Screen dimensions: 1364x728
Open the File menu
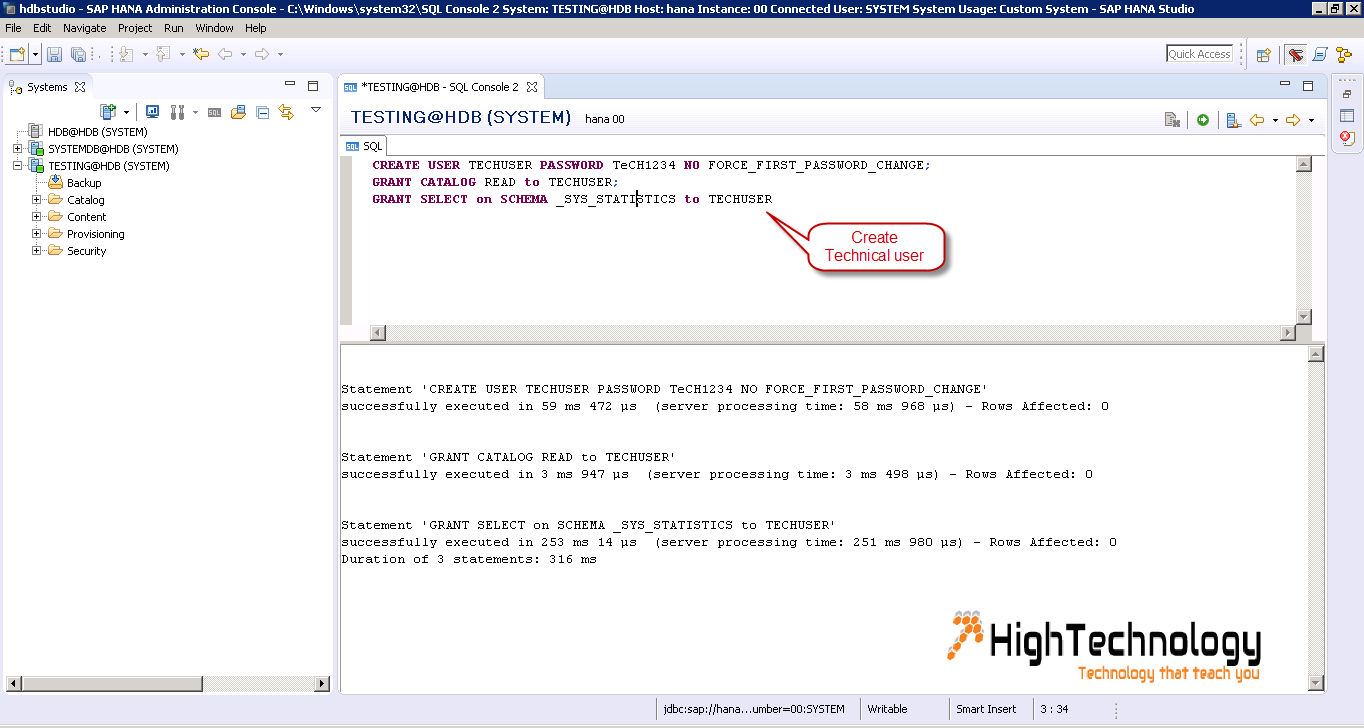pos(13,28)
